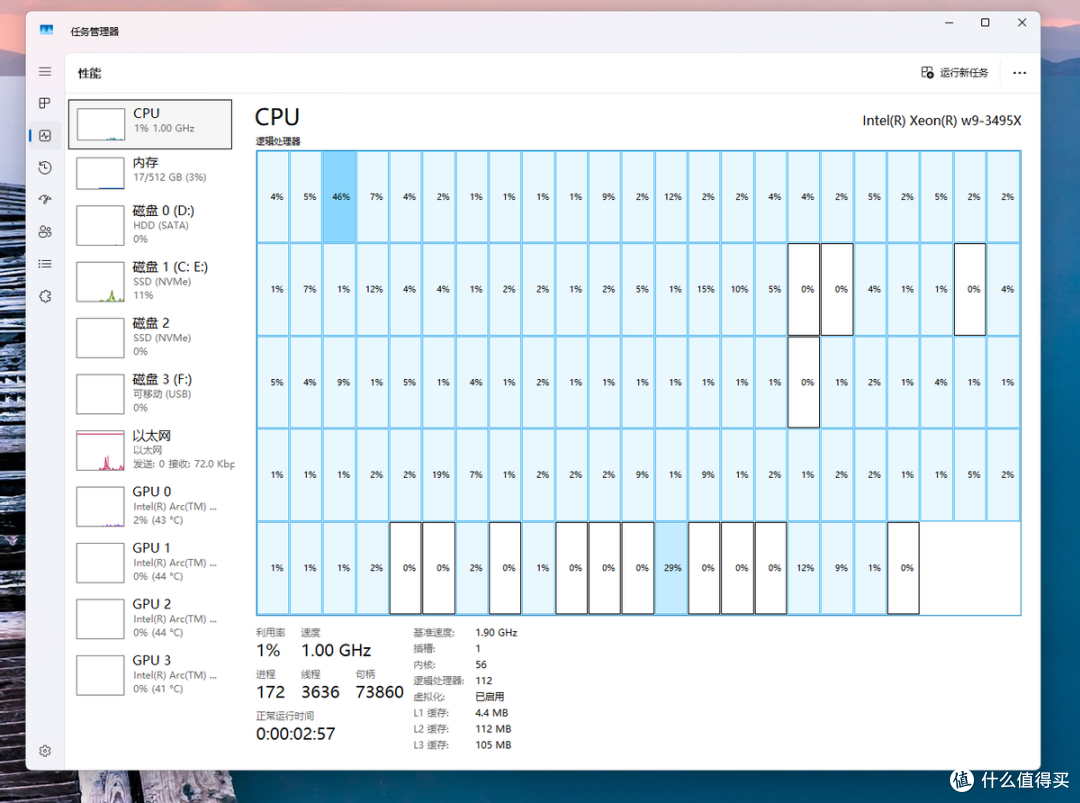
Task: Maximize the Task Manager window
Action: [x=985, y=23]
